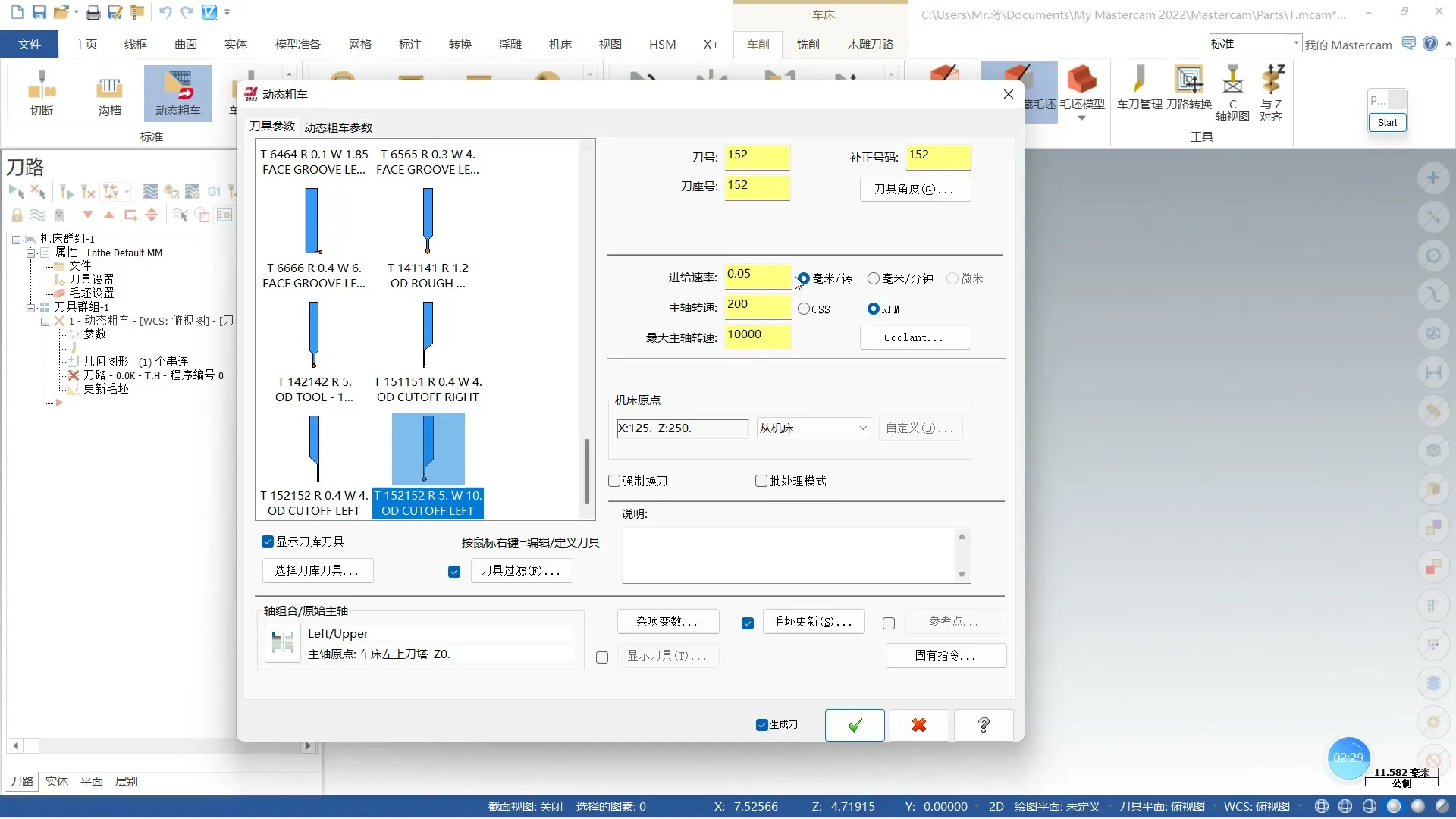This screenshot has height=819, width=1456.
Task: Open the 标准 dropdown near top right
Action: coord(1295,43)
